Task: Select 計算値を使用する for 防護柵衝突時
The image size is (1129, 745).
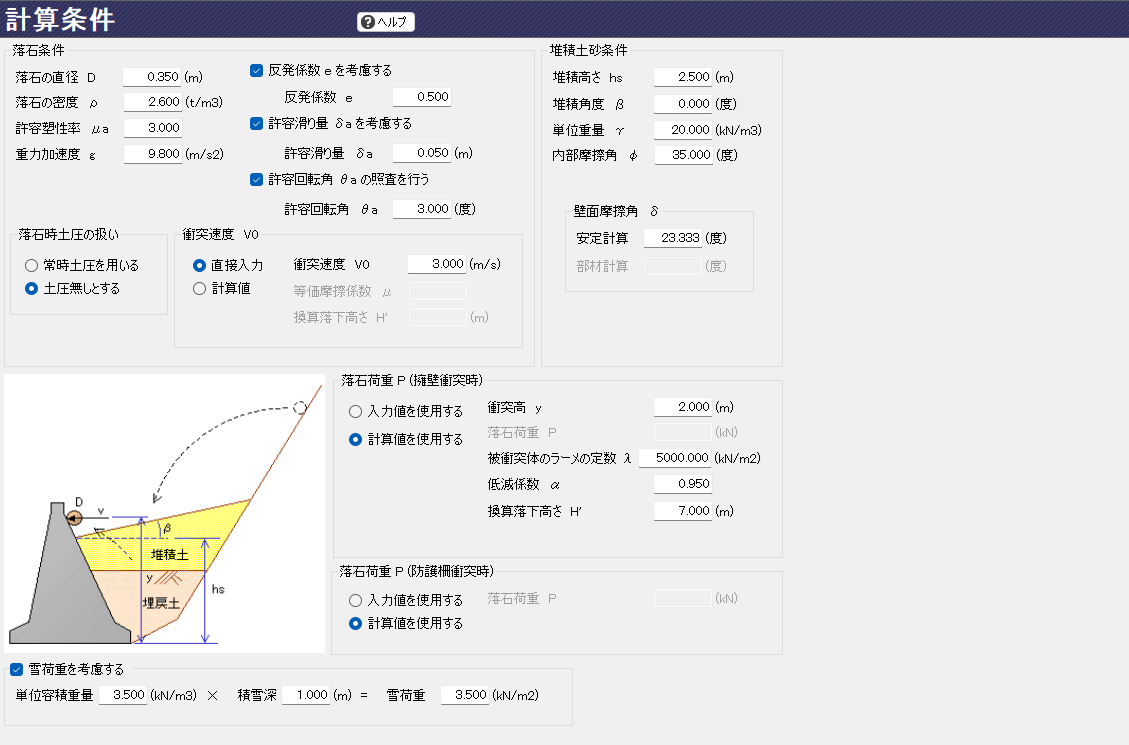Action: [x=356, y=623]
